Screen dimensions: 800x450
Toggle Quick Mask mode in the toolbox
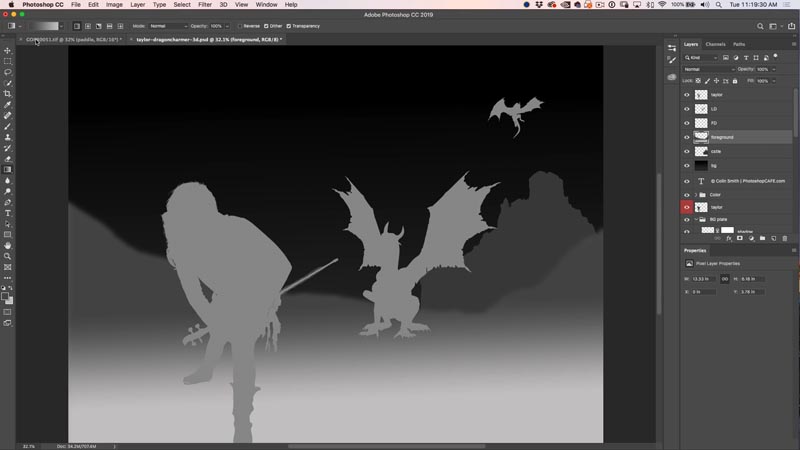coord(8,312)
